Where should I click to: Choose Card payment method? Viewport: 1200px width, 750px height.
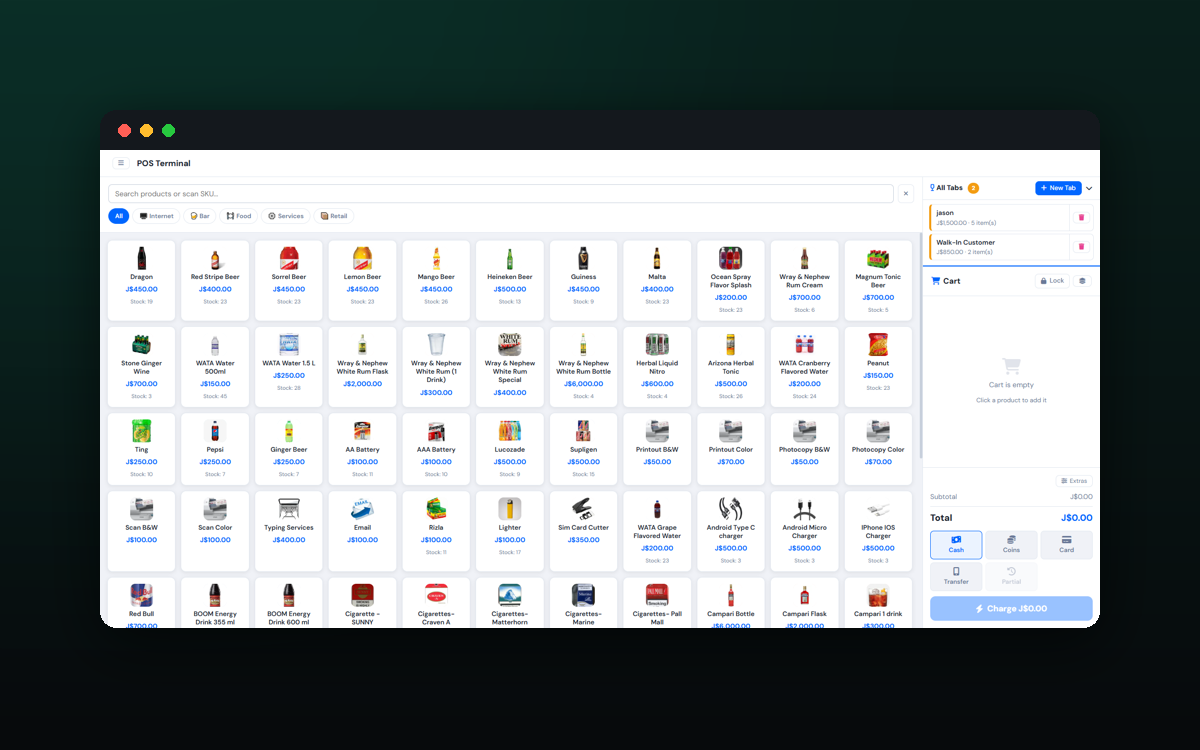point(1066,545)
